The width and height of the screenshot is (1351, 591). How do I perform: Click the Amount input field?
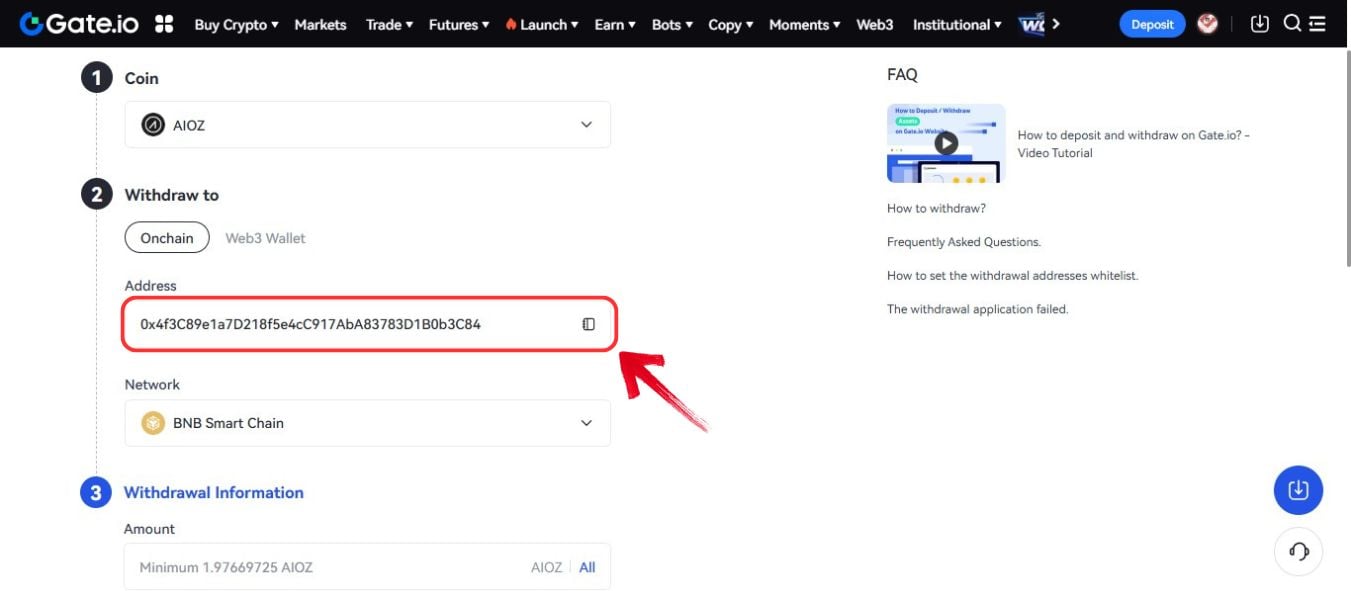pos(367,567)
